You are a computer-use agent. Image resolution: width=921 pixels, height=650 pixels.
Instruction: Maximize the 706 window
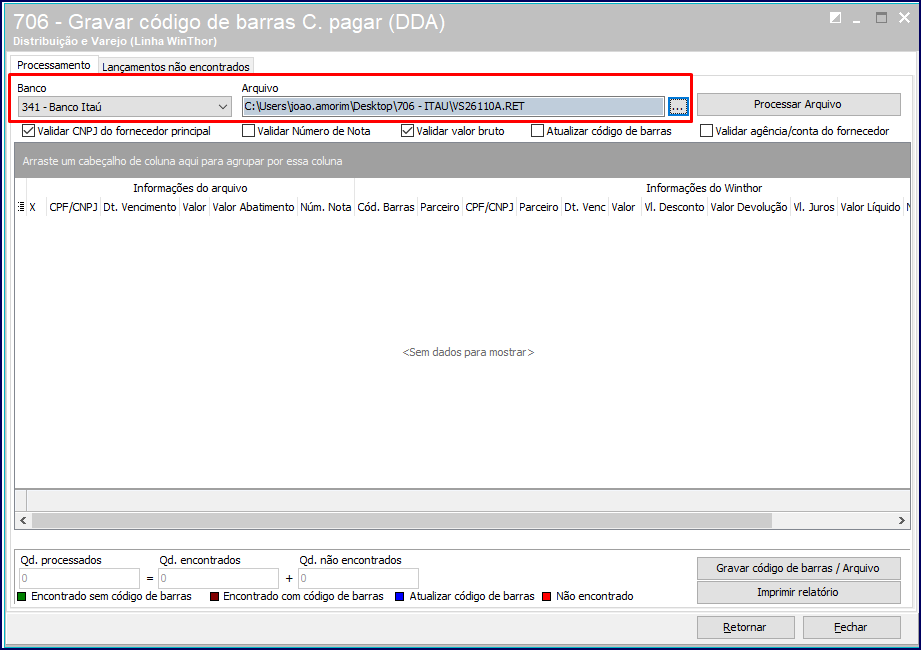pos(882,18)
